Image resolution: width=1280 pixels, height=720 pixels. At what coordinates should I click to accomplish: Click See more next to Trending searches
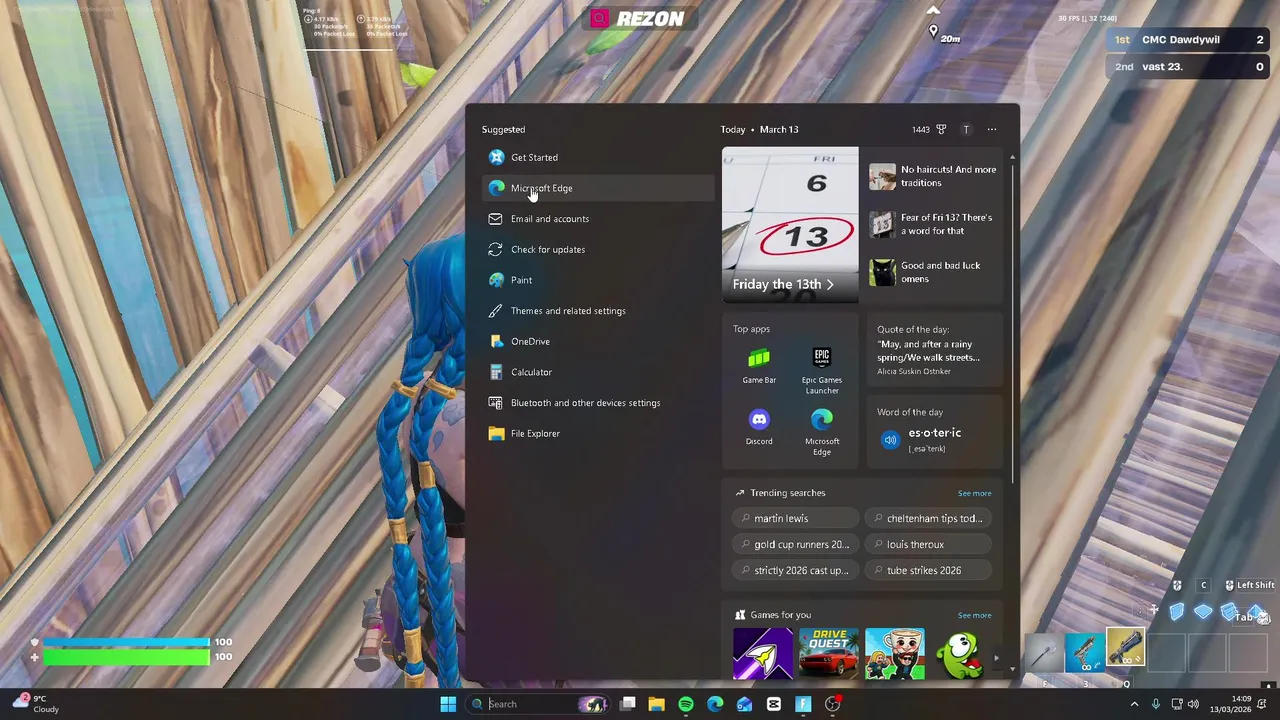point(974,493)
